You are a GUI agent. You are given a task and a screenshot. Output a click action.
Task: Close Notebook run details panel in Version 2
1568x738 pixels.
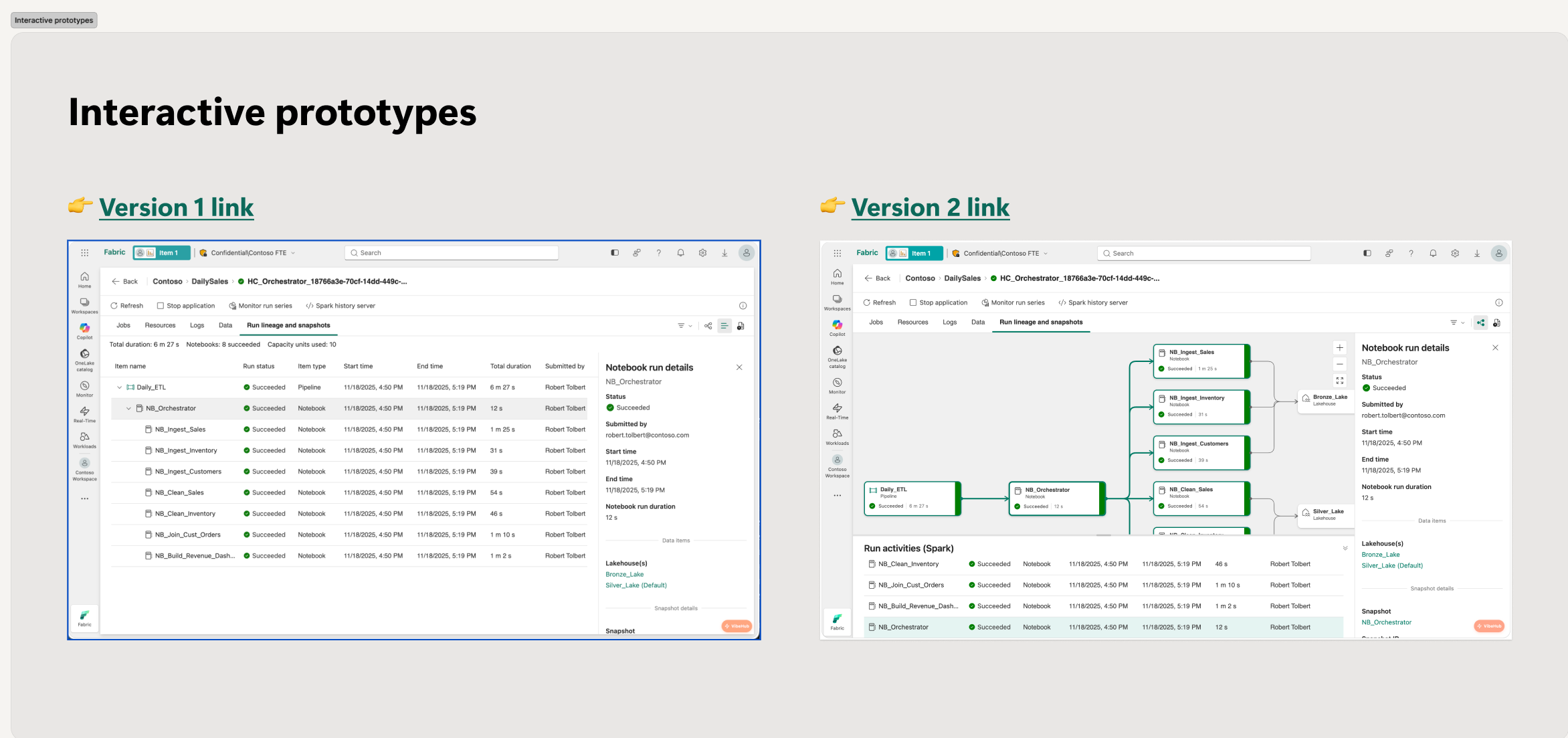pos(1496,348)
